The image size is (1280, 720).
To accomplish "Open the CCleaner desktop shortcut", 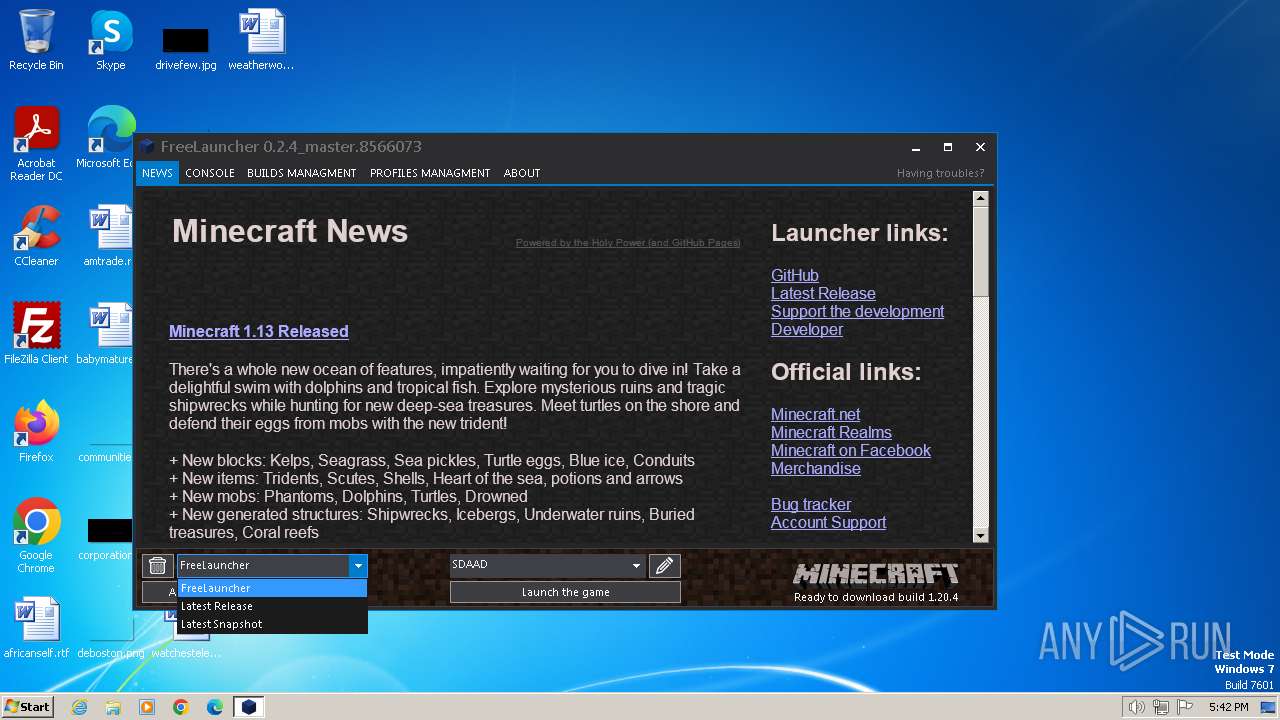I will click(36, 236).
